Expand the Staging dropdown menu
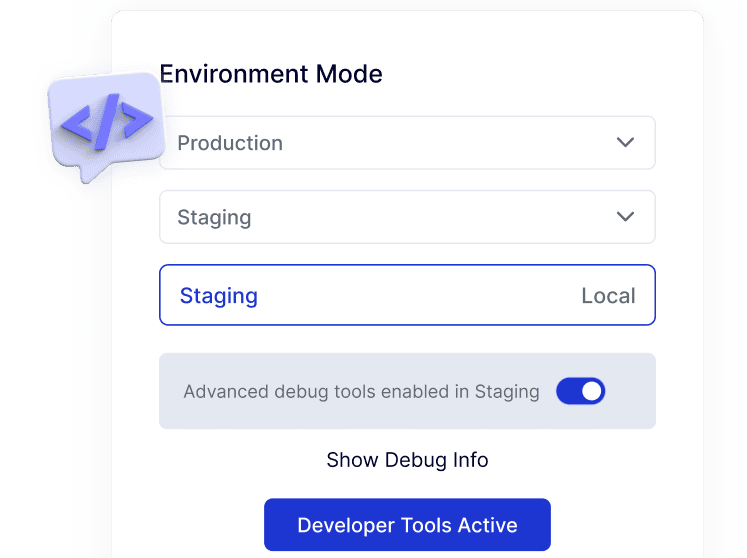The image size is (747, 558). point(407,217)
